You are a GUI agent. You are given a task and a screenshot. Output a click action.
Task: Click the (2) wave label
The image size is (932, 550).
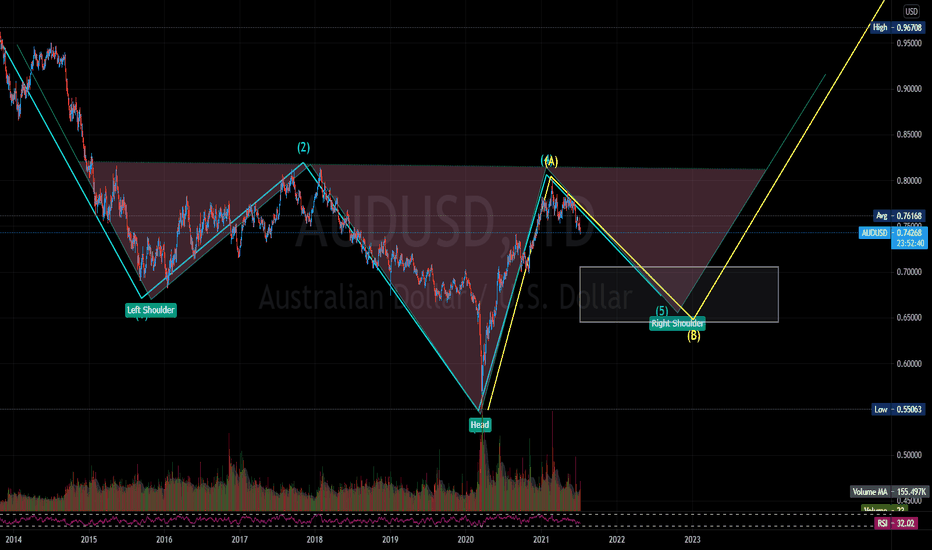tap(303, 147)
